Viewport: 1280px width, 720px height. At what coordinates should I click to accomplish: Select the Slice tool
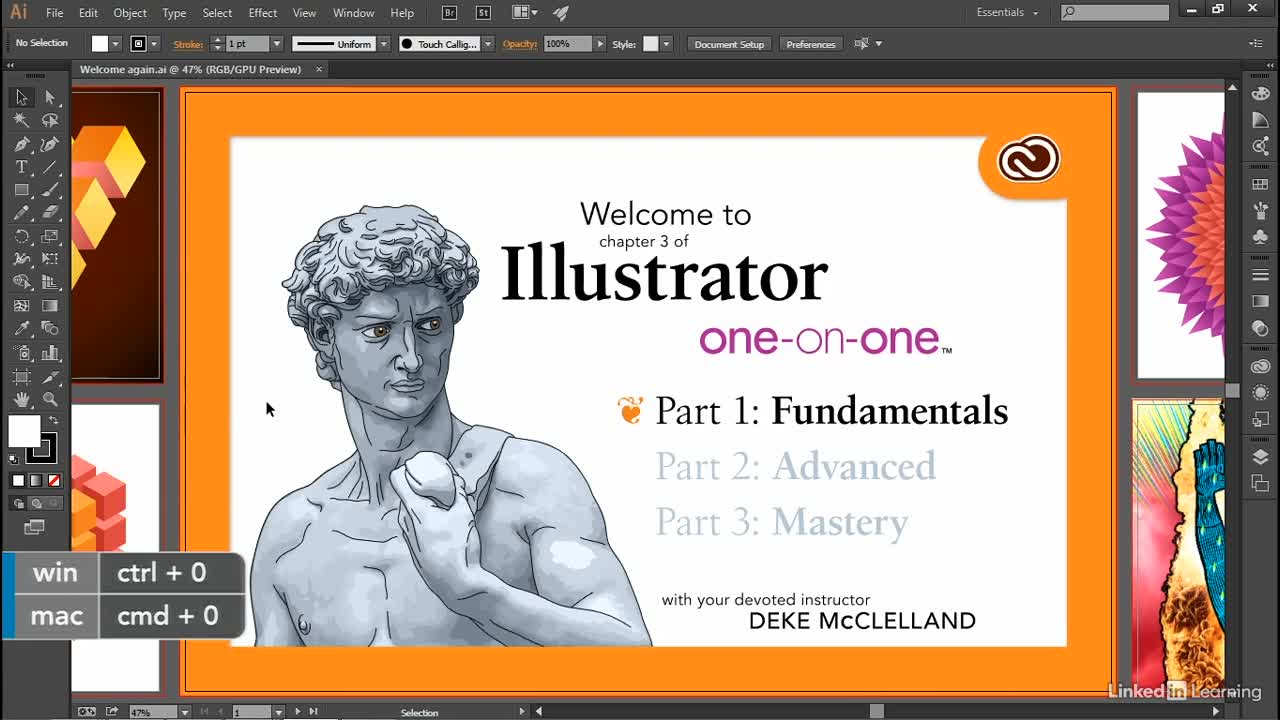pos(50,377)
